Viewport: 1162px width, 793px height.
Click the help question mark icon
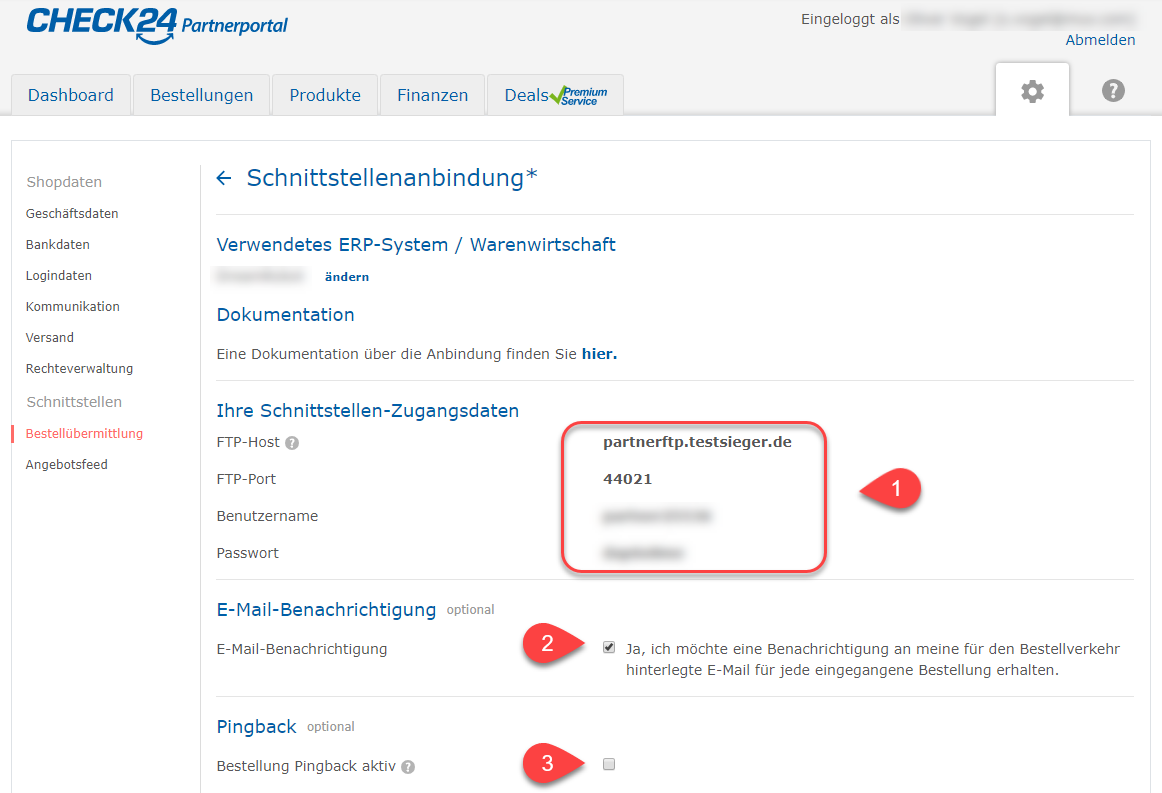click(x=1113, y=91)
